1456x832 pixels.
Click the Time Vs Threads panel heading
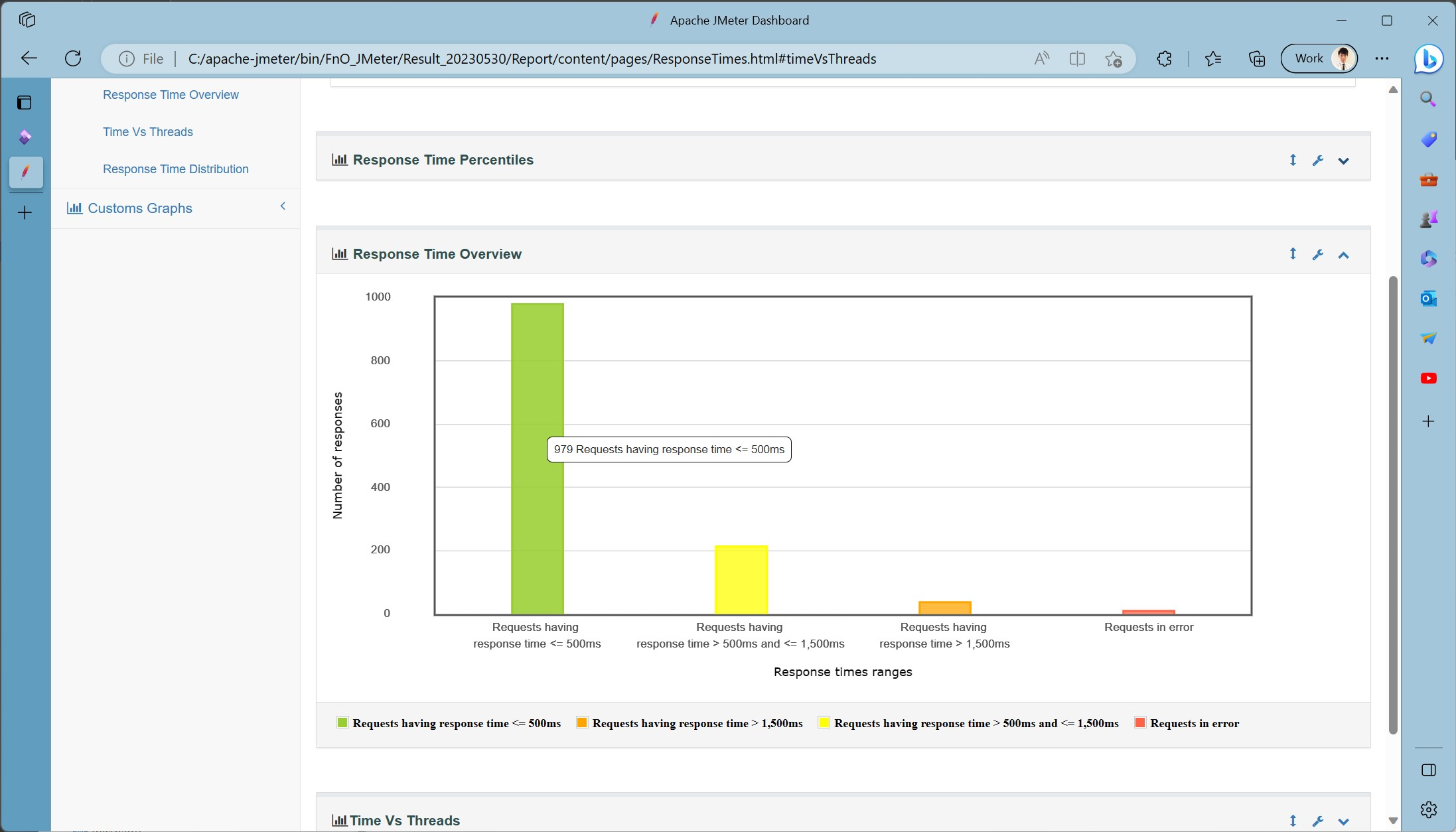405,821
